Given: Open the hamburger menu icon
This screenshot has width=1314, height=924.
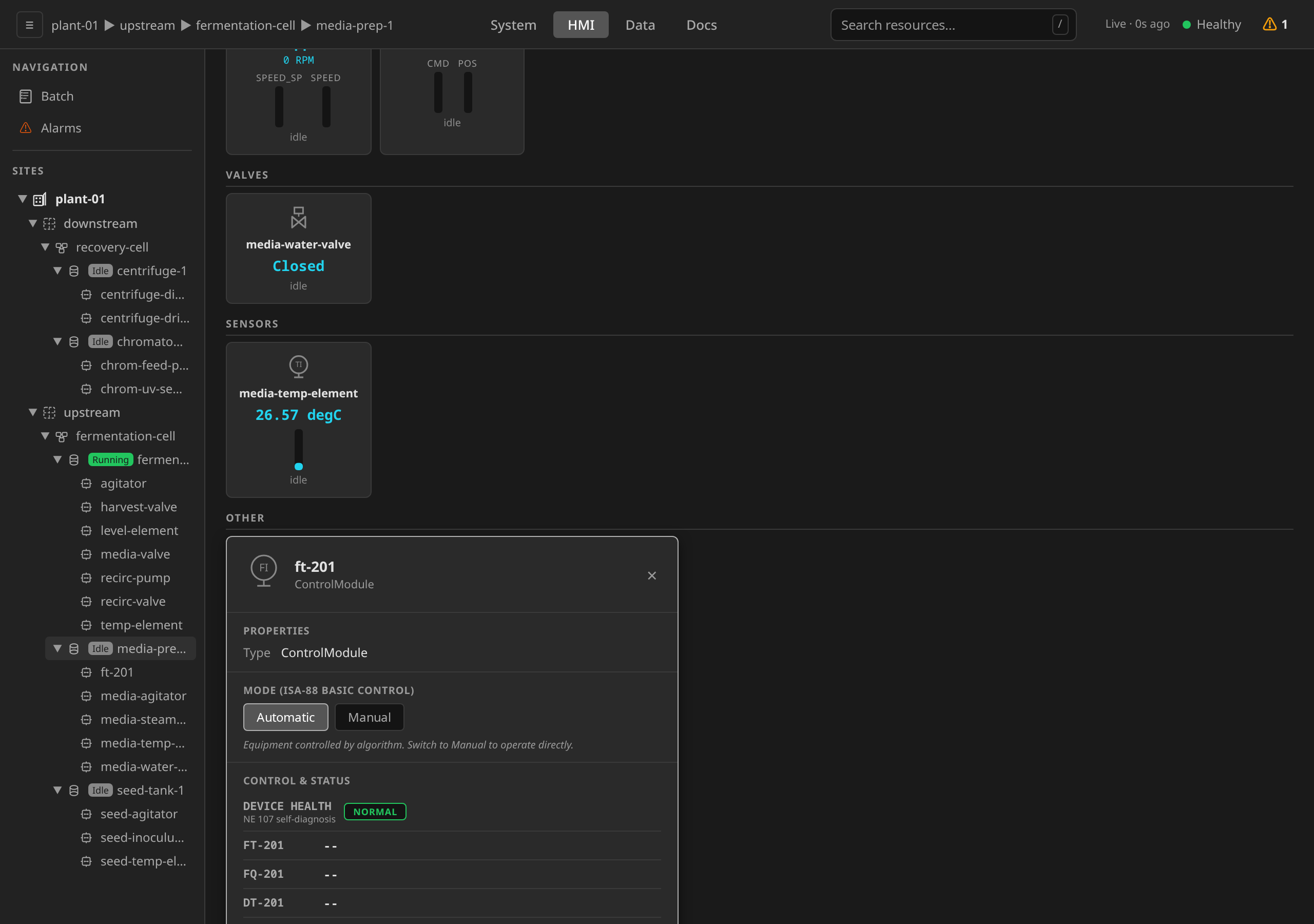Looking at the screenshot, I should pyautogui.click(x=29, y=25).
